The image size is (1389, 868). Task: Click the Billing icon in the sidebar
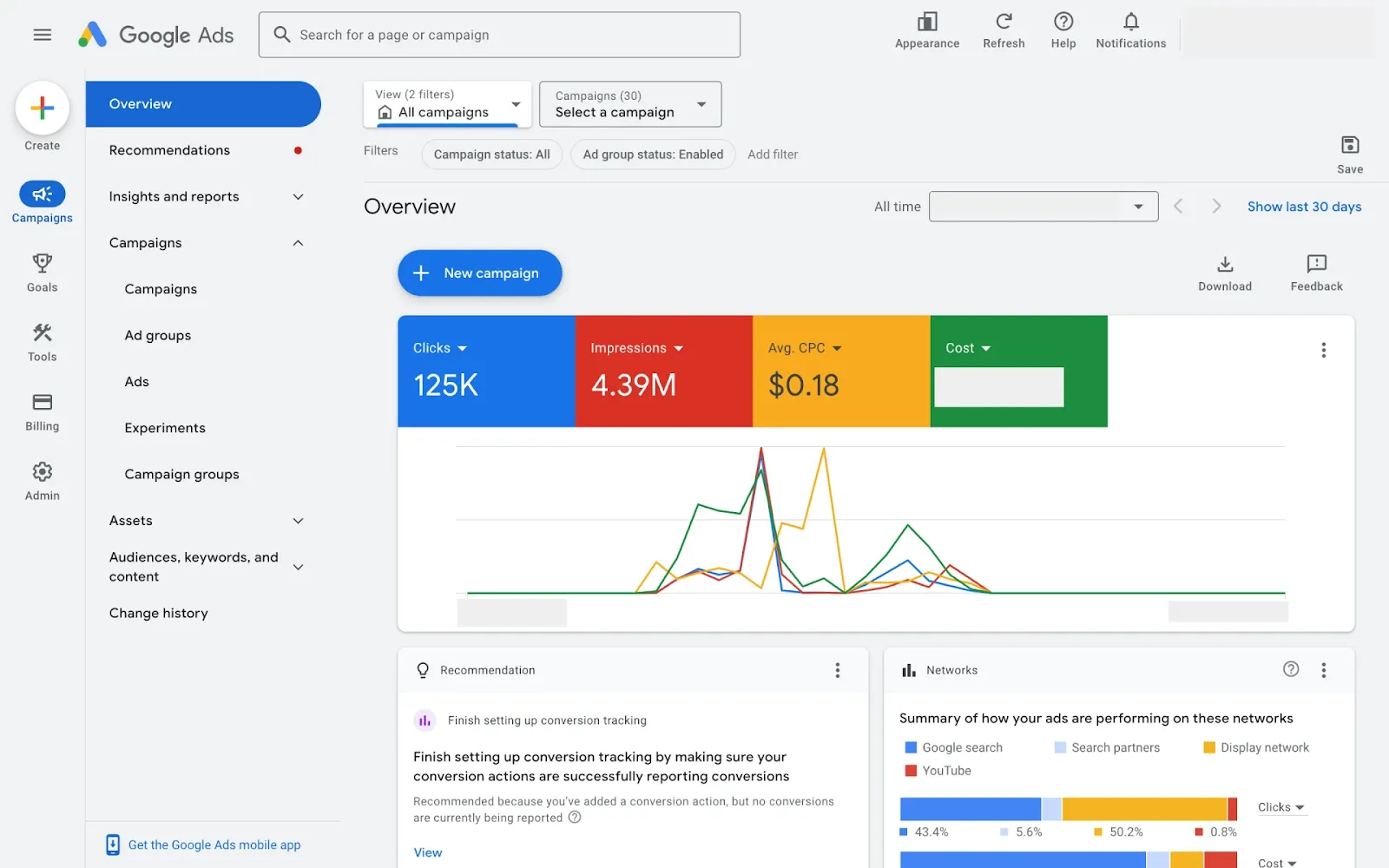click(42, 402)
